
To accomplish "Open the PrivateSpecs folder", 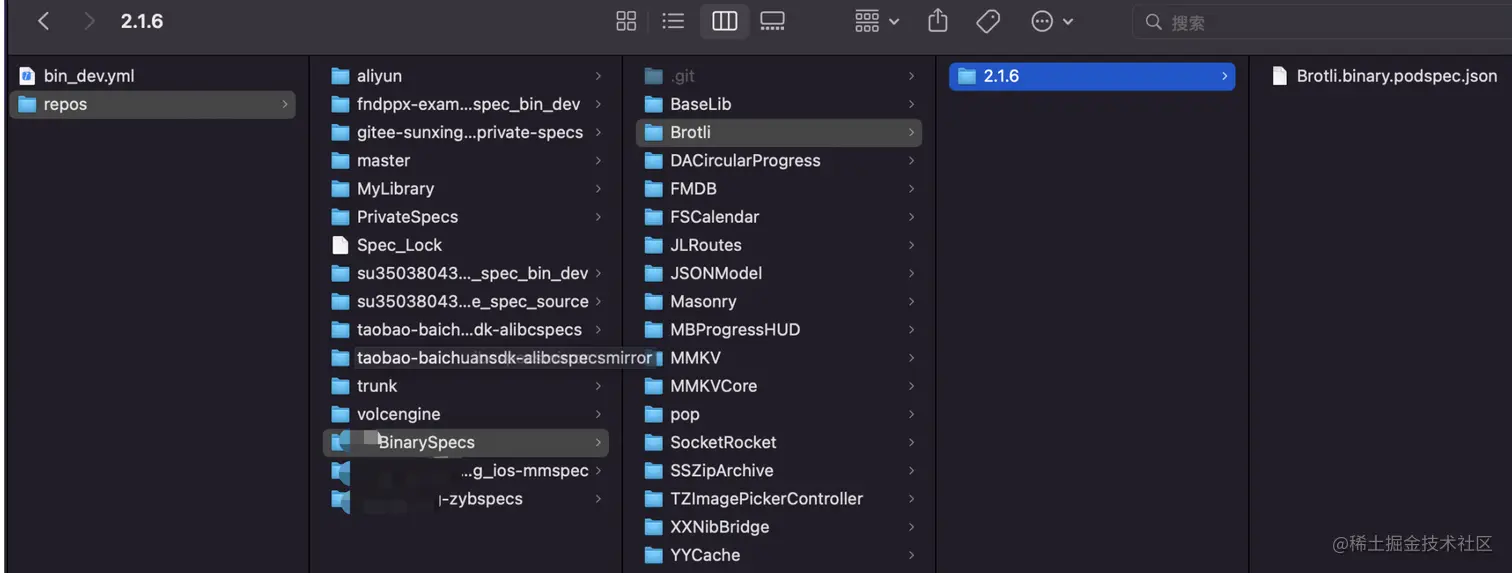I will [466, 217].
